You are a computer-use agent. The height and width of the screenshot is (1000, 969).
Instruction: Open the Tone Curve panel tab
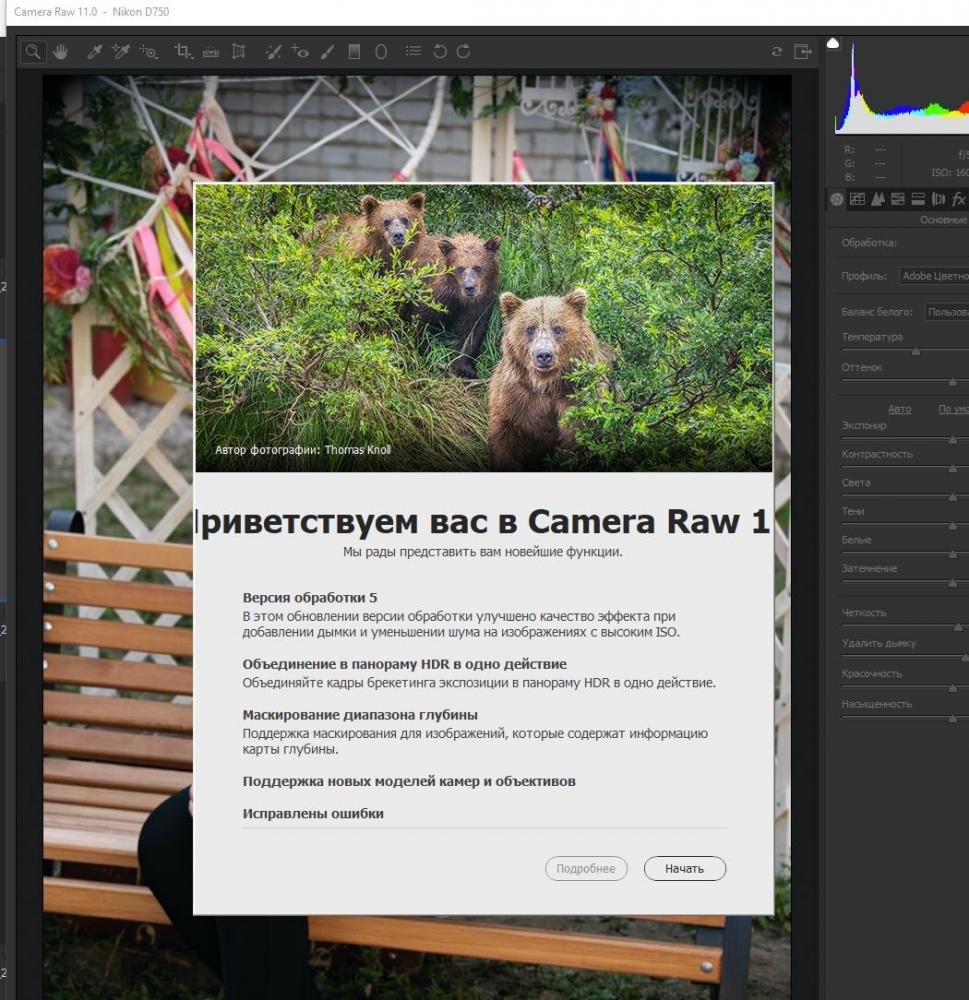(857, 200)
